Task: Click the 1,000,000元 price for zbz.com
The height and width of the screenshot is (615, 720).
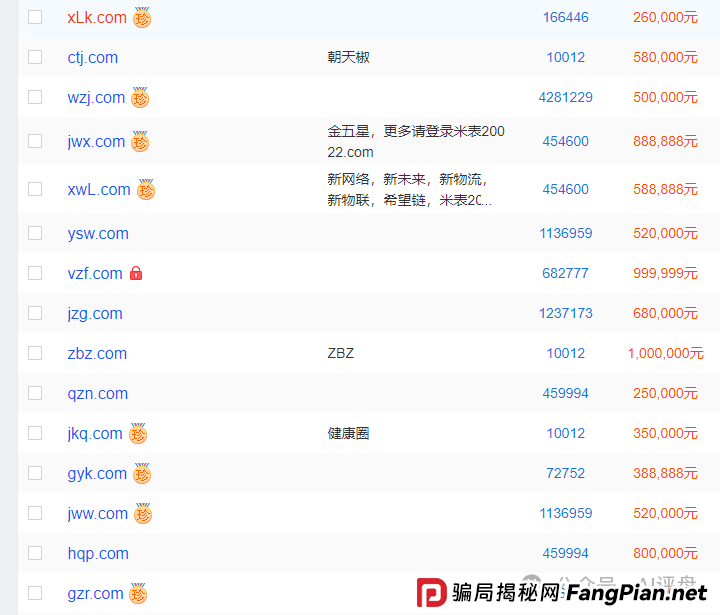Action: point(665,353)
